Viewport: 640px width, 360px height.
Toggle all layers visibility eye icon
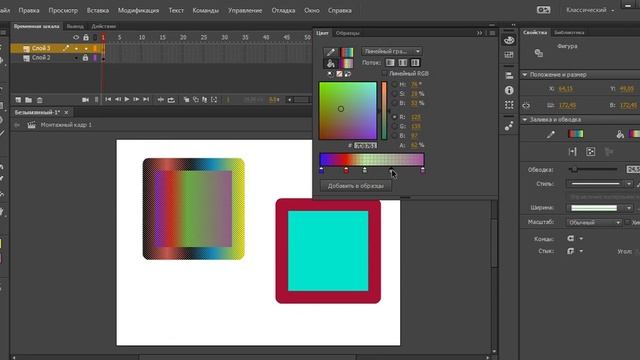(76, 38)
